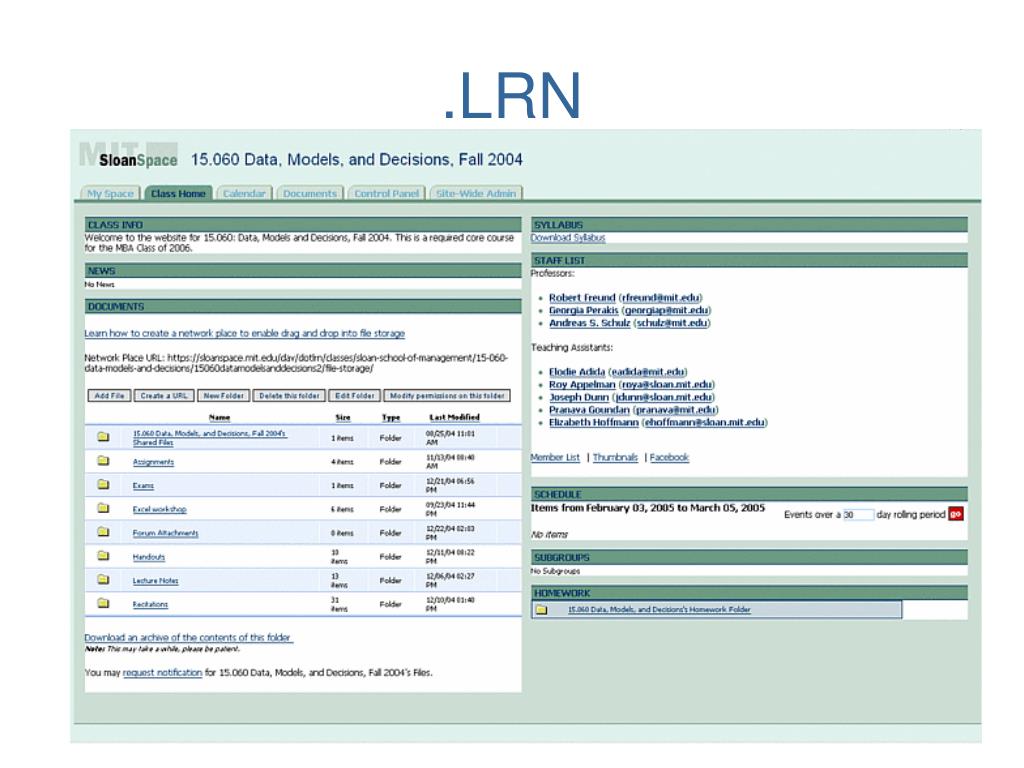Open the Handouts folder link
Image resolution: width=1024 pixels, height=768 pixels.
(x=149, y=556)
